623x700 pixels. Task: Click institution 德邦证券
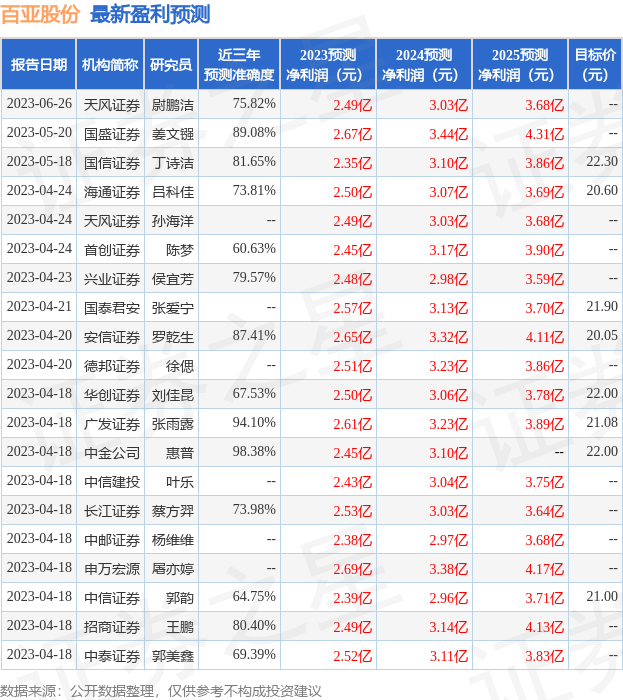click(x=112, y=367)
